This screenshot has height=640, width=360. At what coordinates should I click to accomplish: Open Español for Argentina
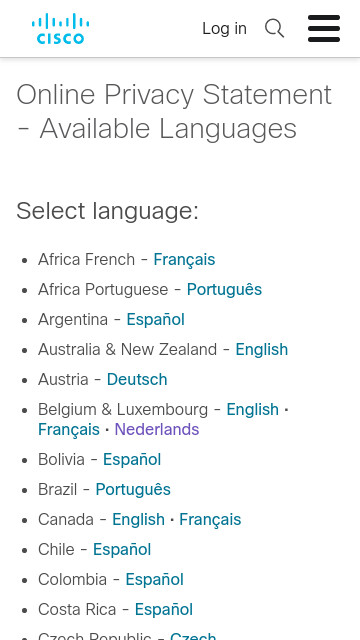tap(156, 320)
